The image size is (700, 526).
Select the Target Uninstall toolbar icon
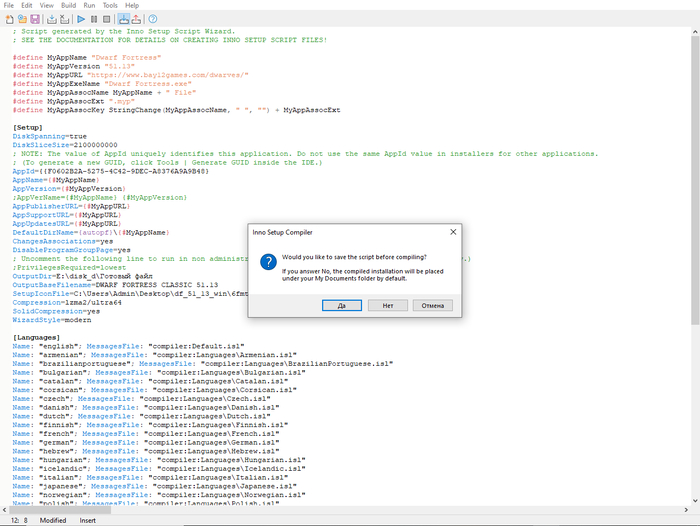point(135,19)
